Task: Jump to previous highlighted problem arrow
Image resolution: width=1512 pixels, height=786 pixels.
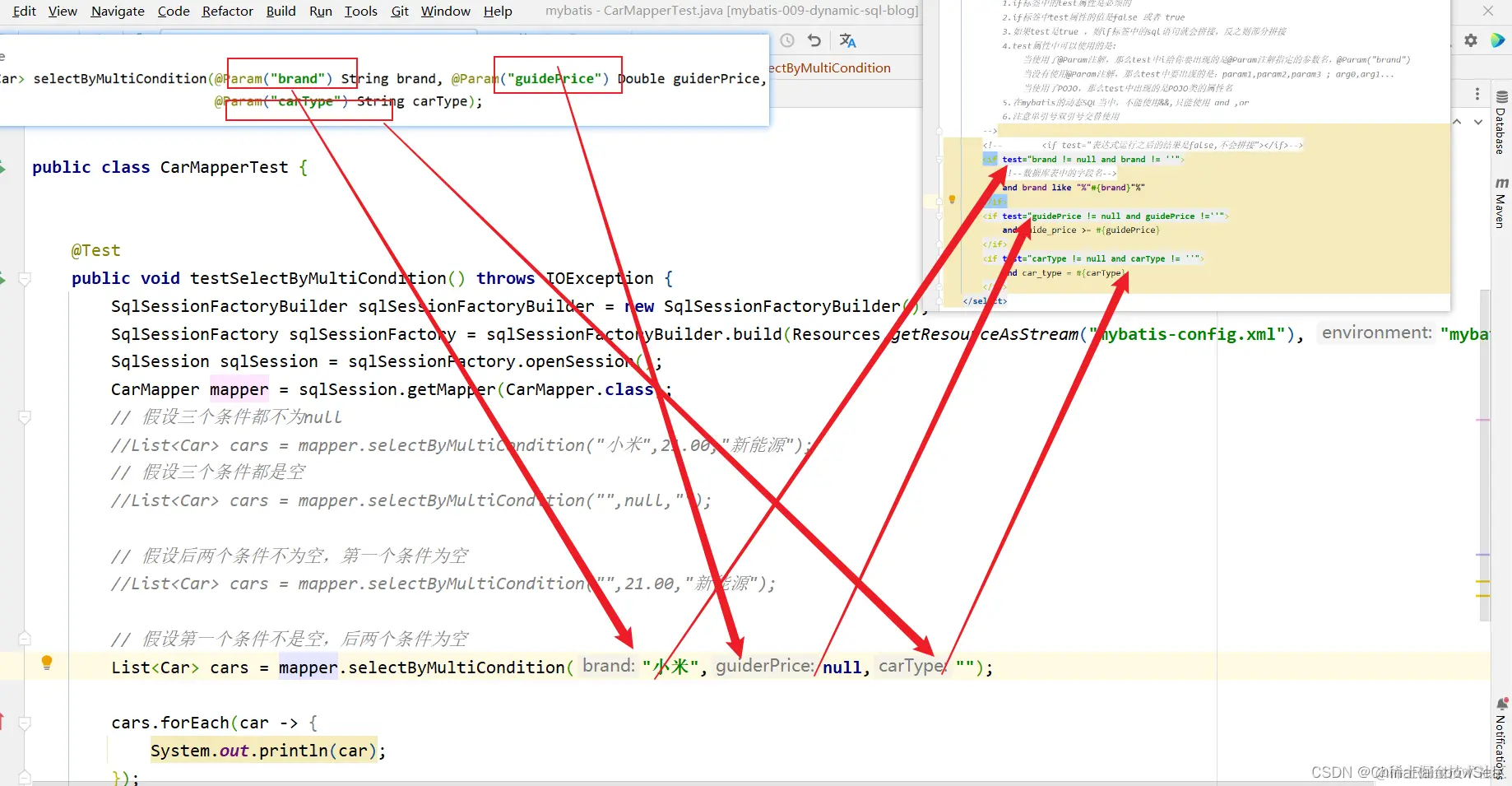Action: point(1457,122)
